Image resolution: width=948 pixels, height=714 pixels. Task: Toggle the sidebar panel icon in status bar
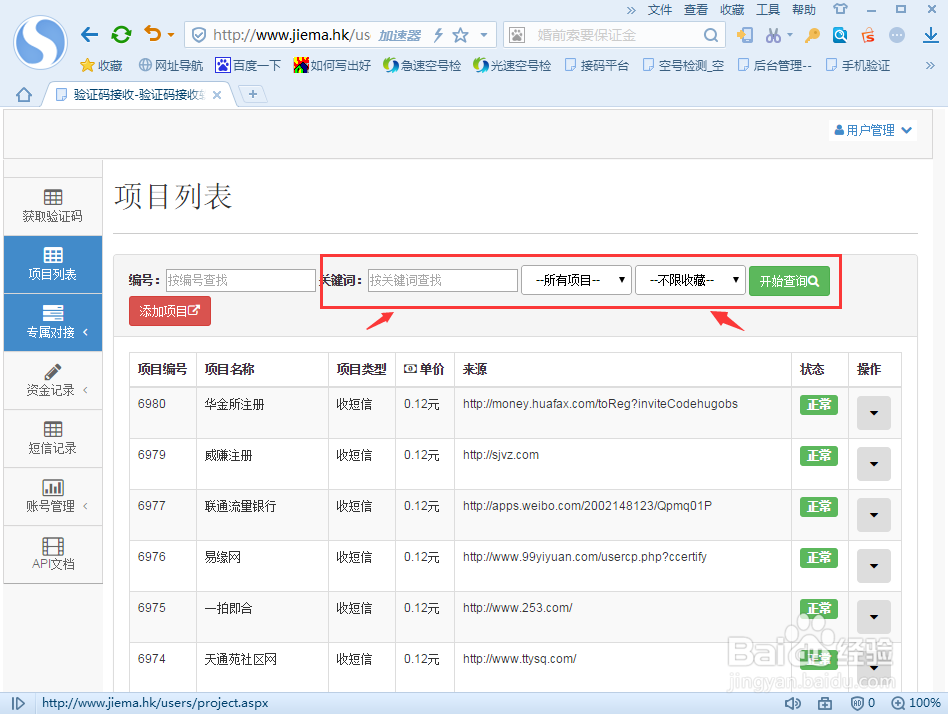(x=18, y=703)
